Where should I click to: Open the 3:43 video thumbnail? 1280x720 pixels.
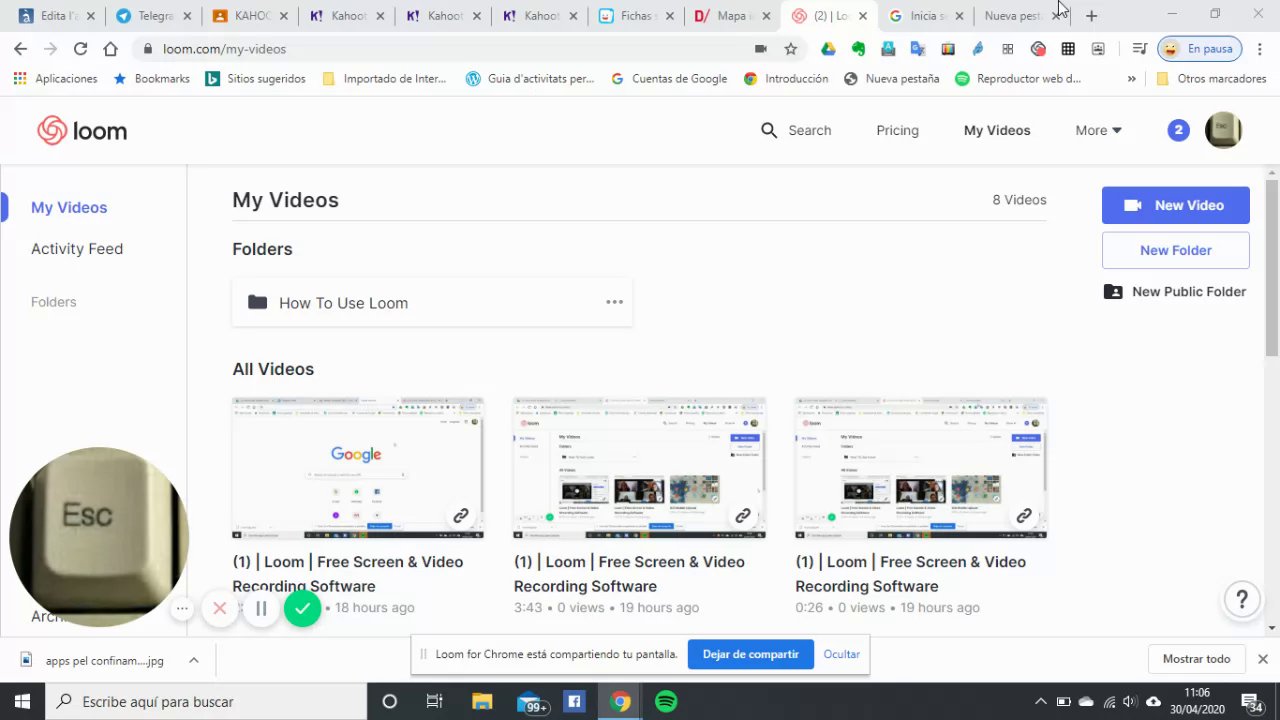point(640,468)
